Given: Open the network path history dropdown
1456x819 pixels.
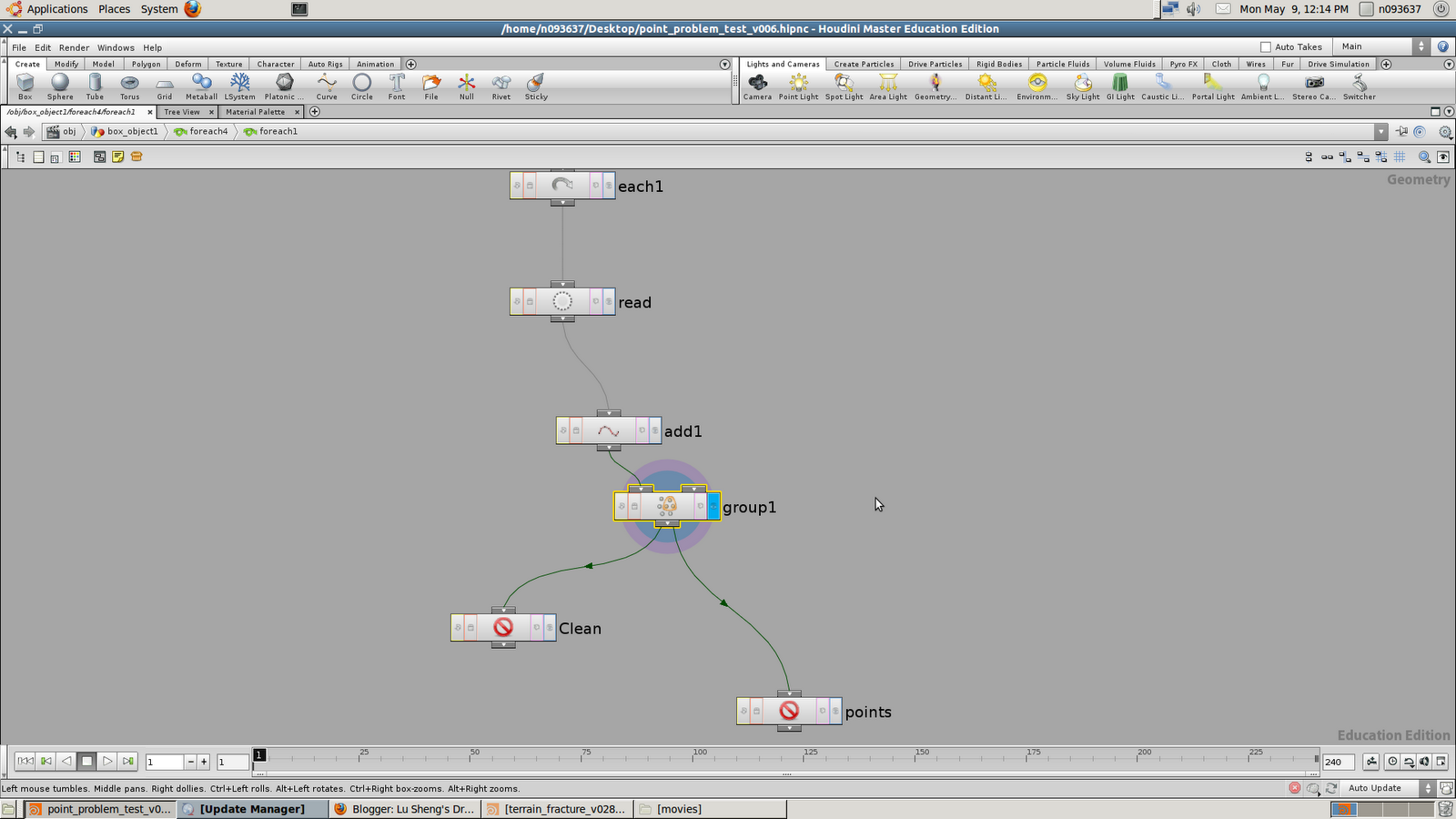Looking at the screenshot, I should [x=1381, y=131].
